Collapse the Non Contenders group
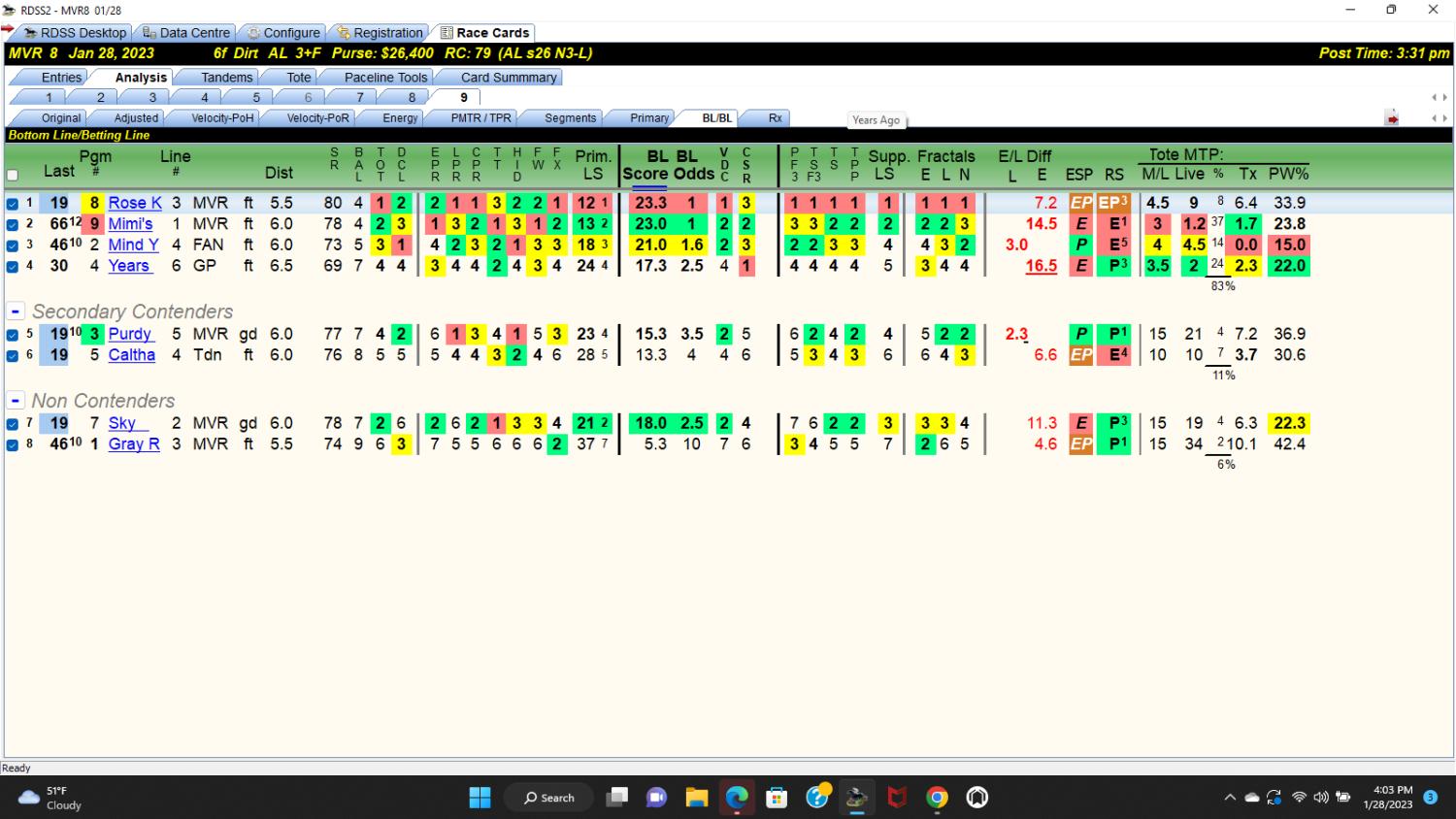The height and width of the screenshot is (819, 1456). [16, 401]
